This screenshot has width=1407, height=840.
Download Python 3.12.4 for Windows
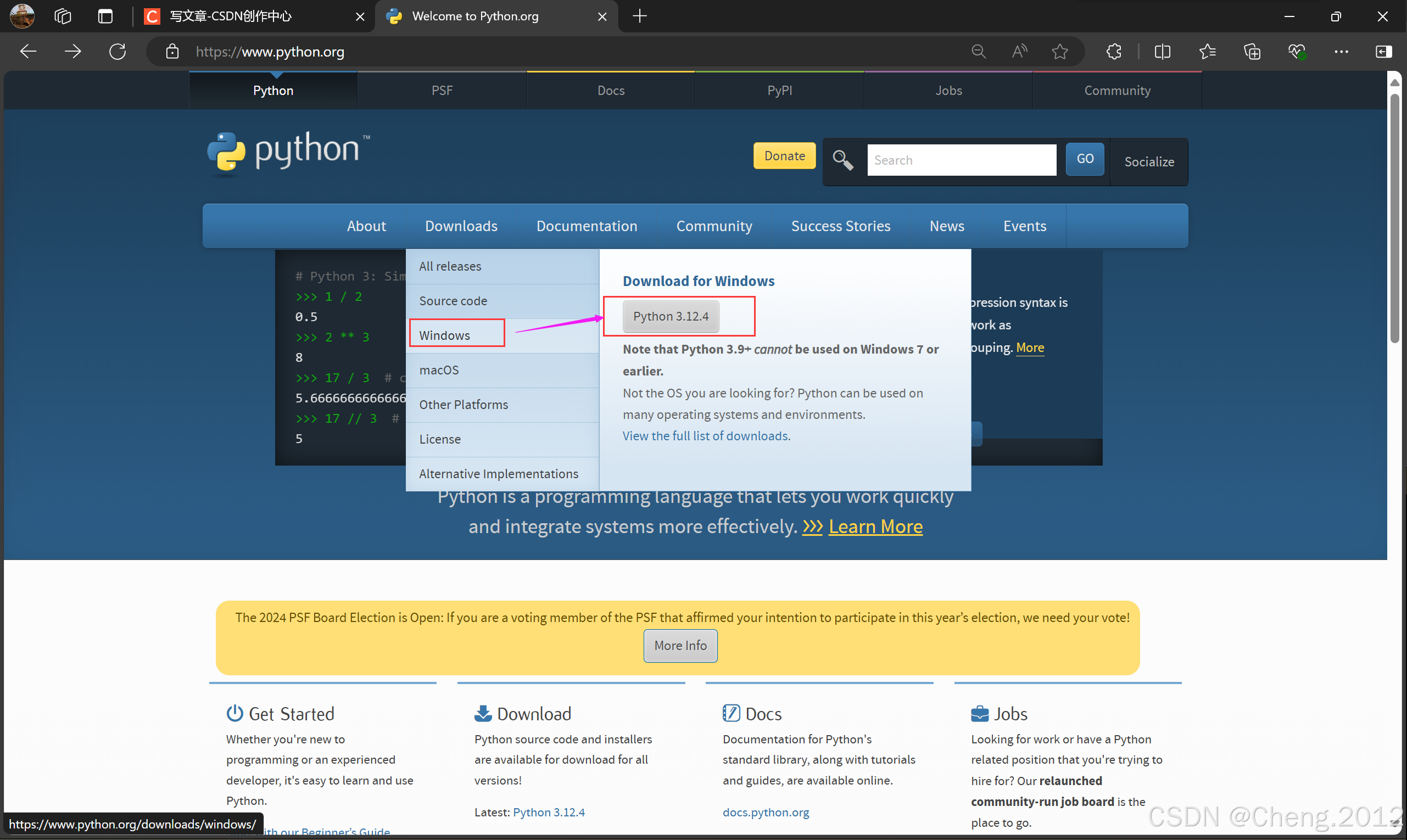point(671,316)
